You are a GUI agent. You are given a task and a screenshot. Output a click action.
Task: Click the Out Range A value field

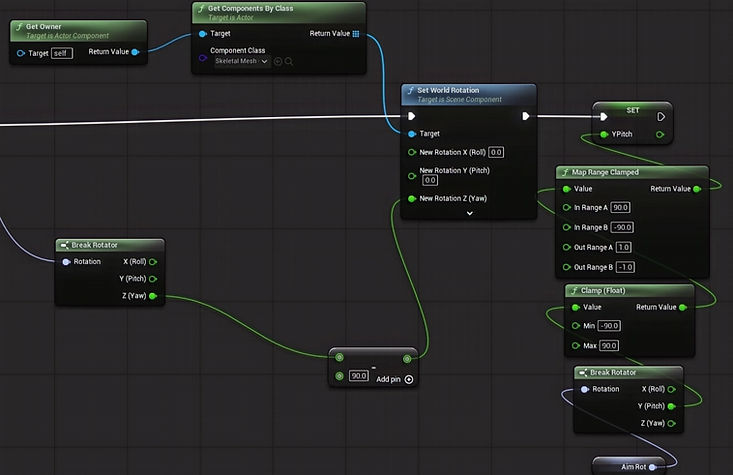pos(624,247)
